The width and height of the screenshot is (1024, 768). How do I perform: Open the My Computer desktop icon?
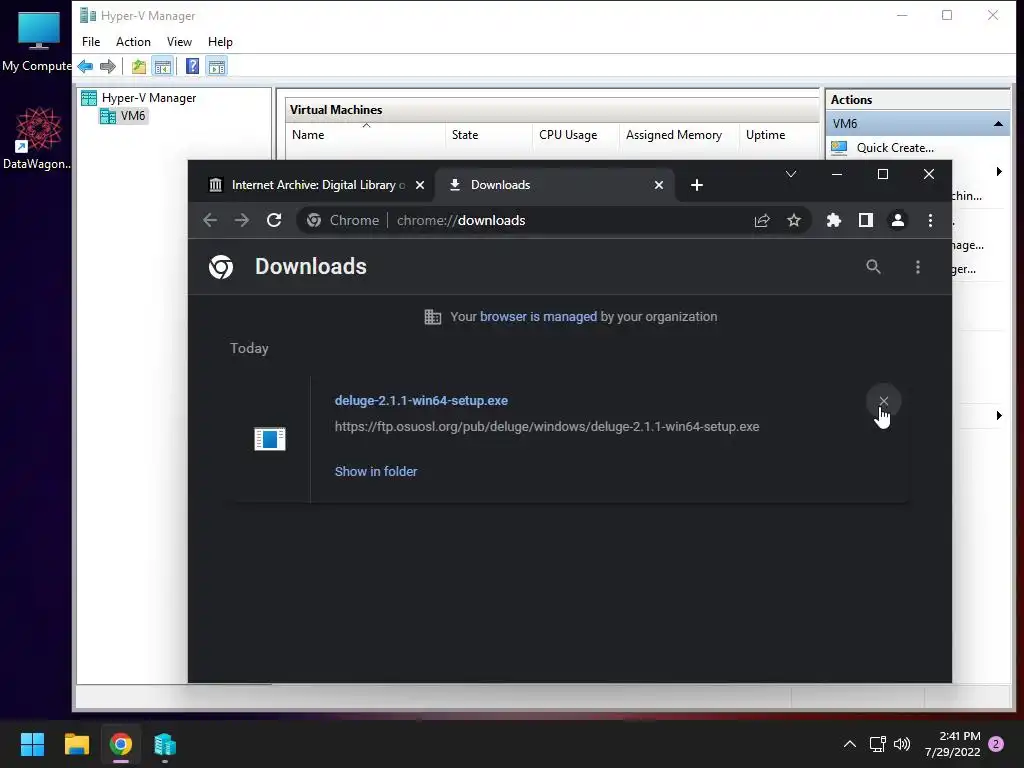(37, 40)
